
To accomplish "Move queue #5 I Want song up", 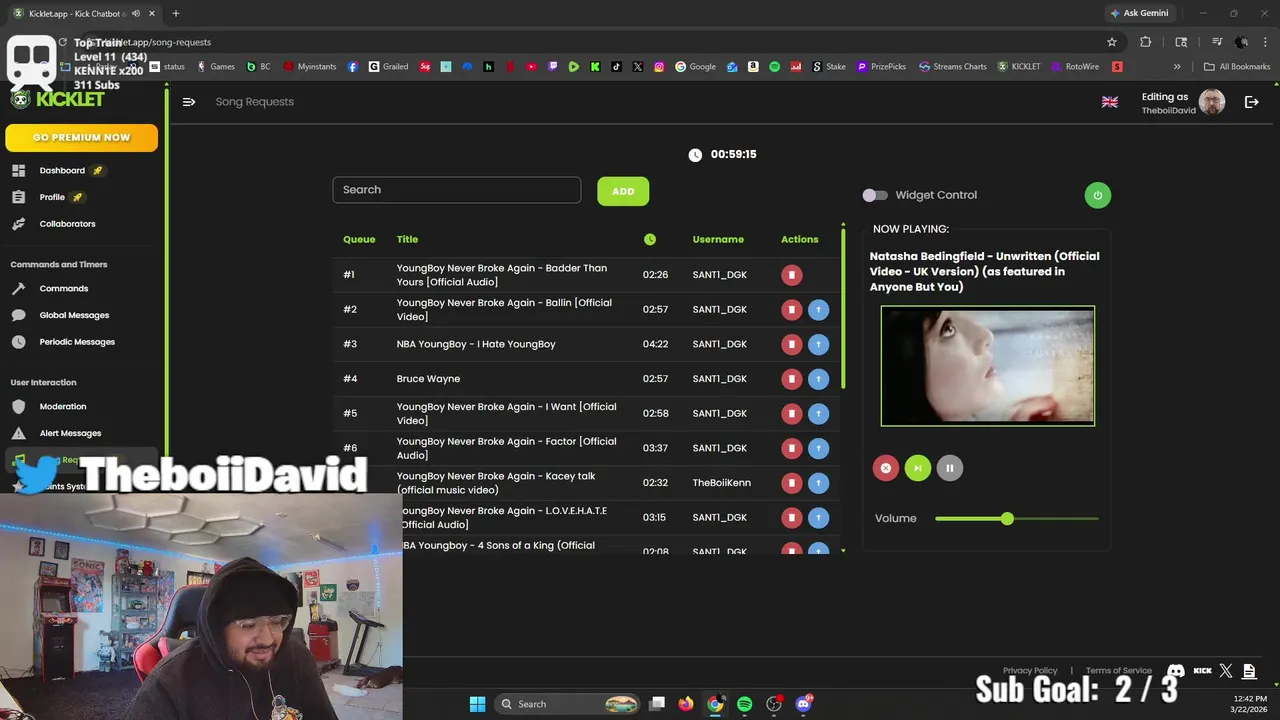I will [x=818, y=414].
